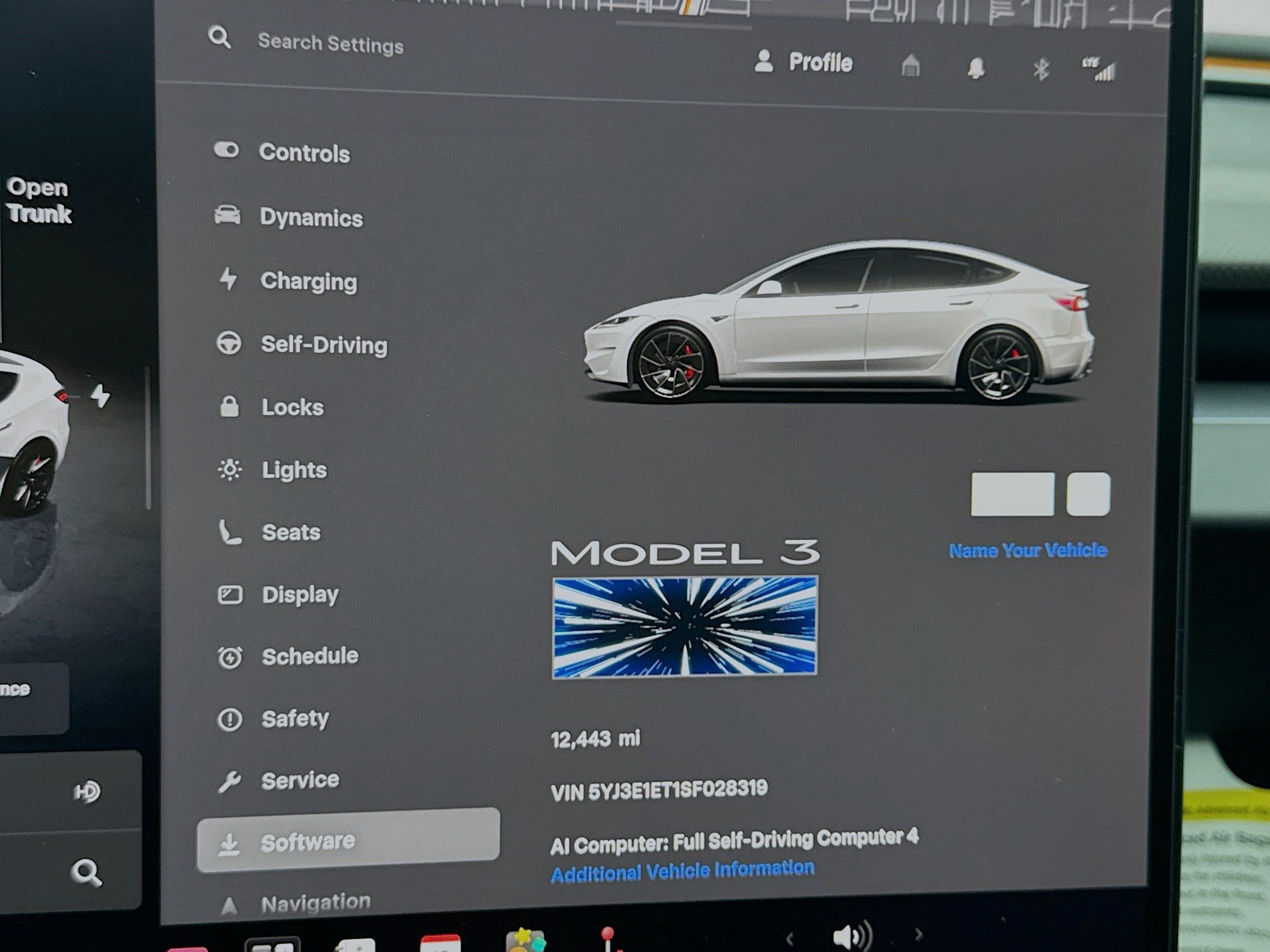Tap right chevron beside volume

coord(918,933)
